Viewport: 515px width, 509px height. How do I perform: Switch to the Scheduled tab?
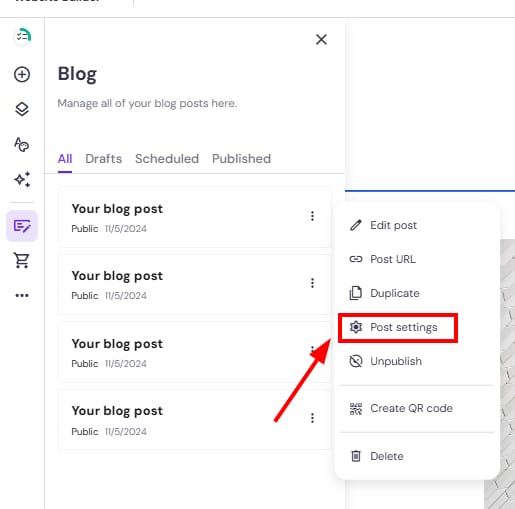167,159
